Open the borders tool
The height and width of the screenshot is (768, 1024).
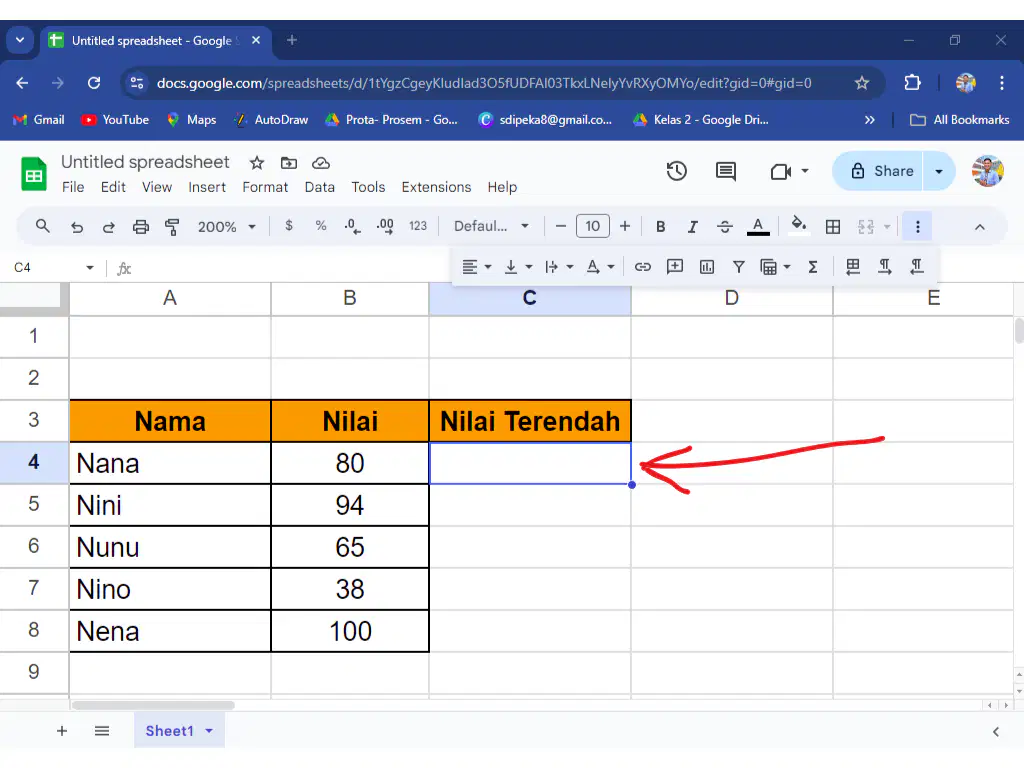click(x=833, y=227)
